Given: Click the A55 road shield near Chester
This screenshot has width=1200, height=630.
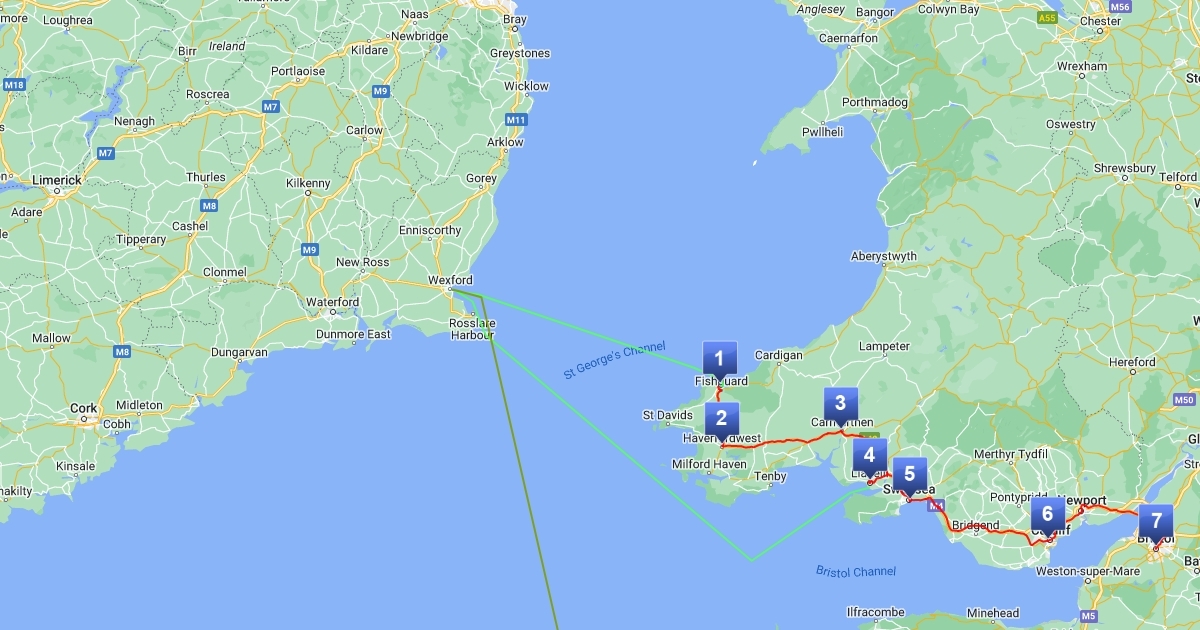Looking at the screenshot, I should [x=1047, y=18].
